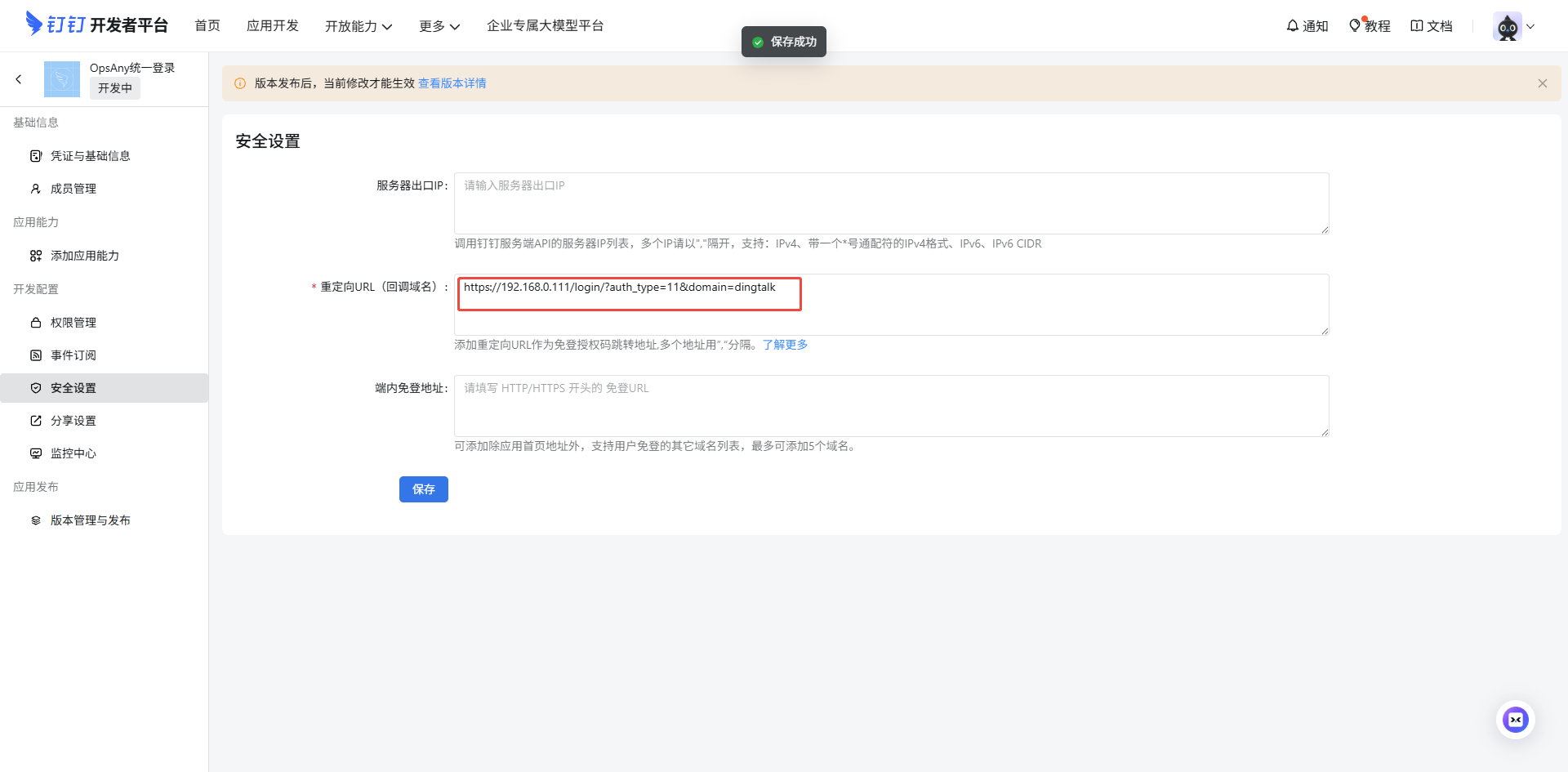This screenshot has width=1568, height=772.
Task: Click the blue 保存 button
Action: 423,489
